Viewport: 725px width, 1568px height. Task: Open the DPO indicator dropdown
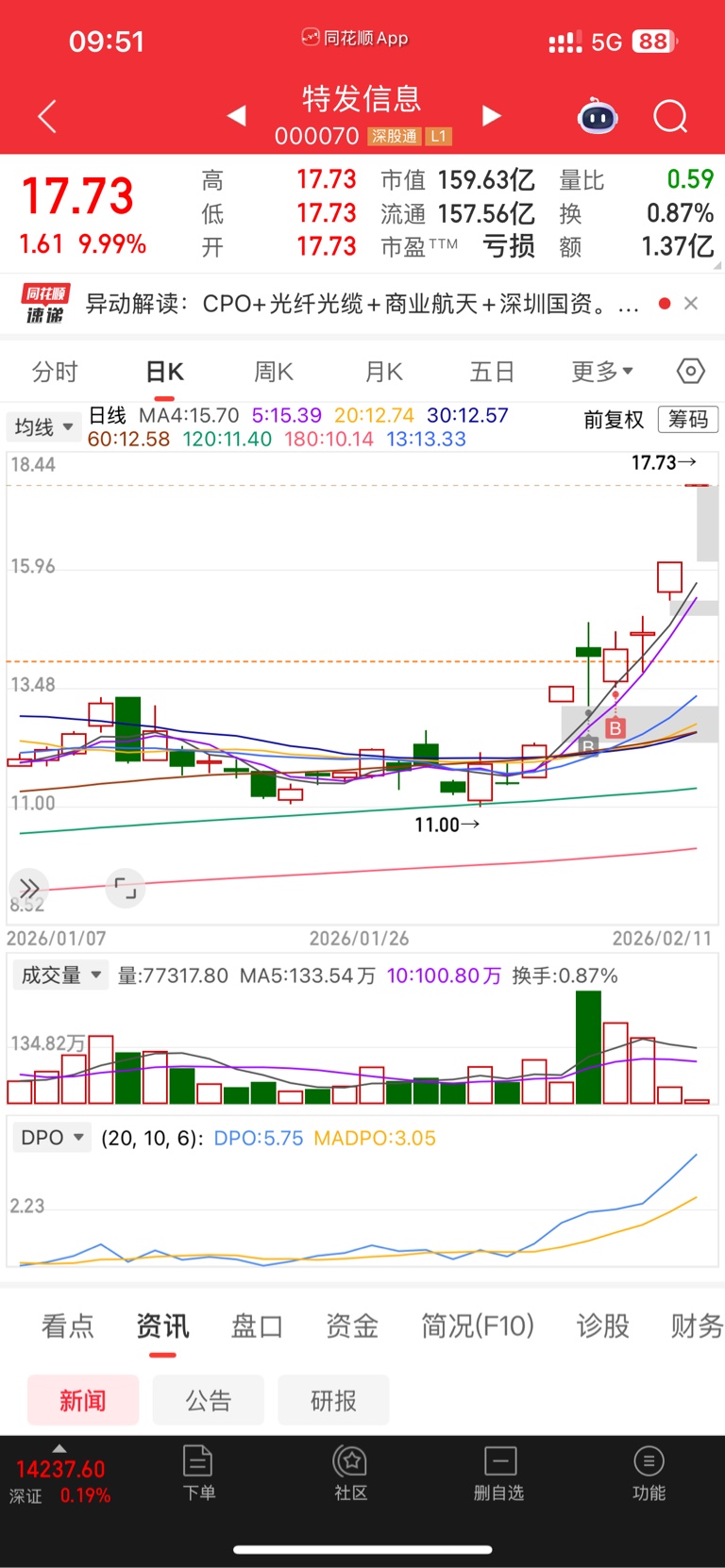coord(51,1138)
